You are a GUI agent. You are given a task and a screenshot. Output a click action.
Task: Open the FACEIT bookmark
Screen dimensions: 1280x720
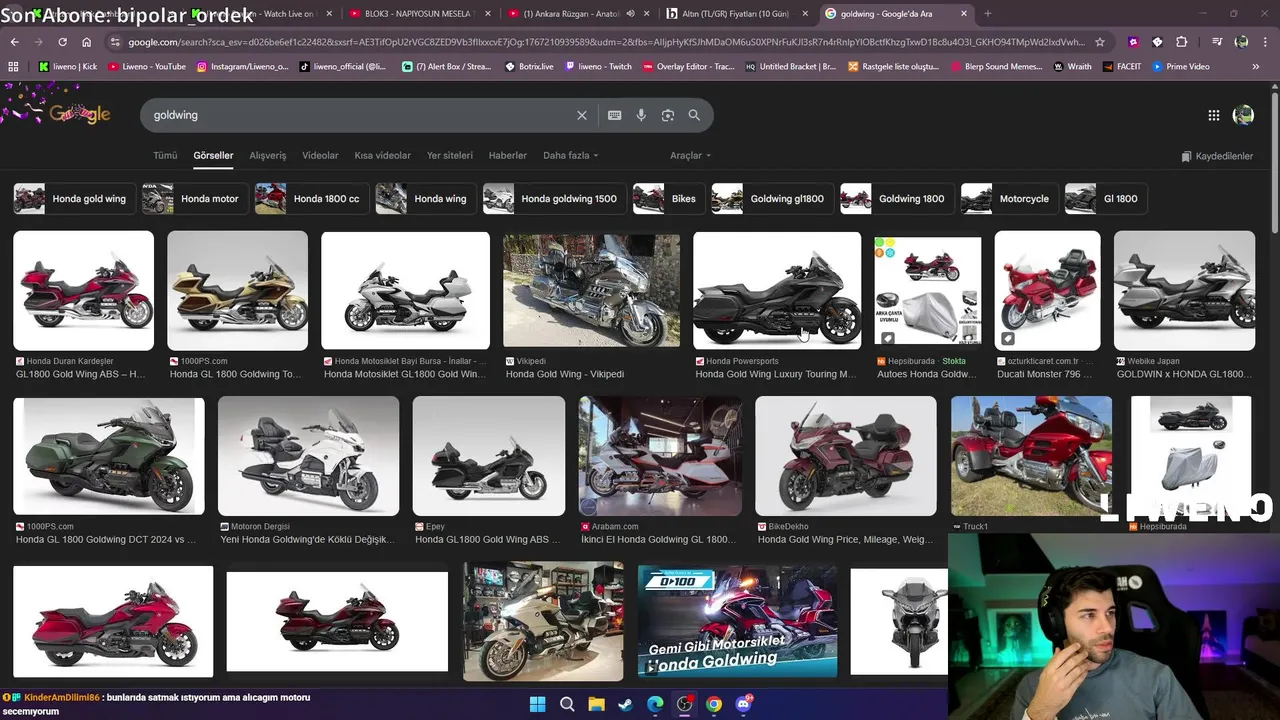(1123, 66)
